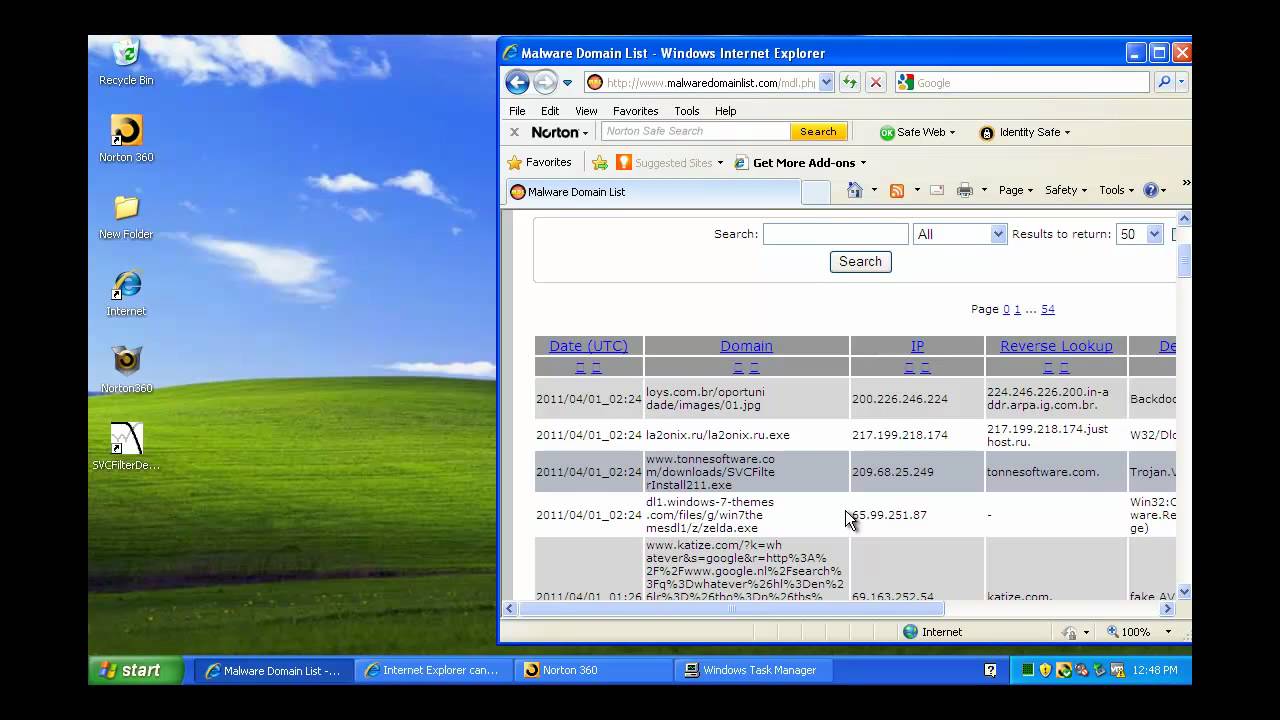Click the Norton checkmark tray icon
1280x720 pixels.
point(1063,670)
